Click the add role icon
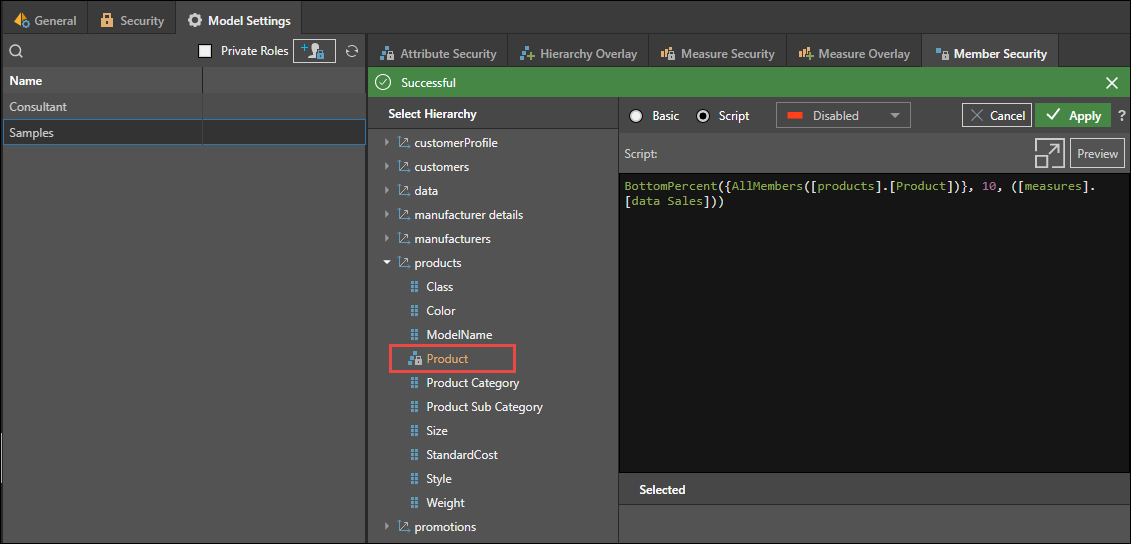Image resolution: width=1131 pixels, height=544 pixels. coord(314,51)
